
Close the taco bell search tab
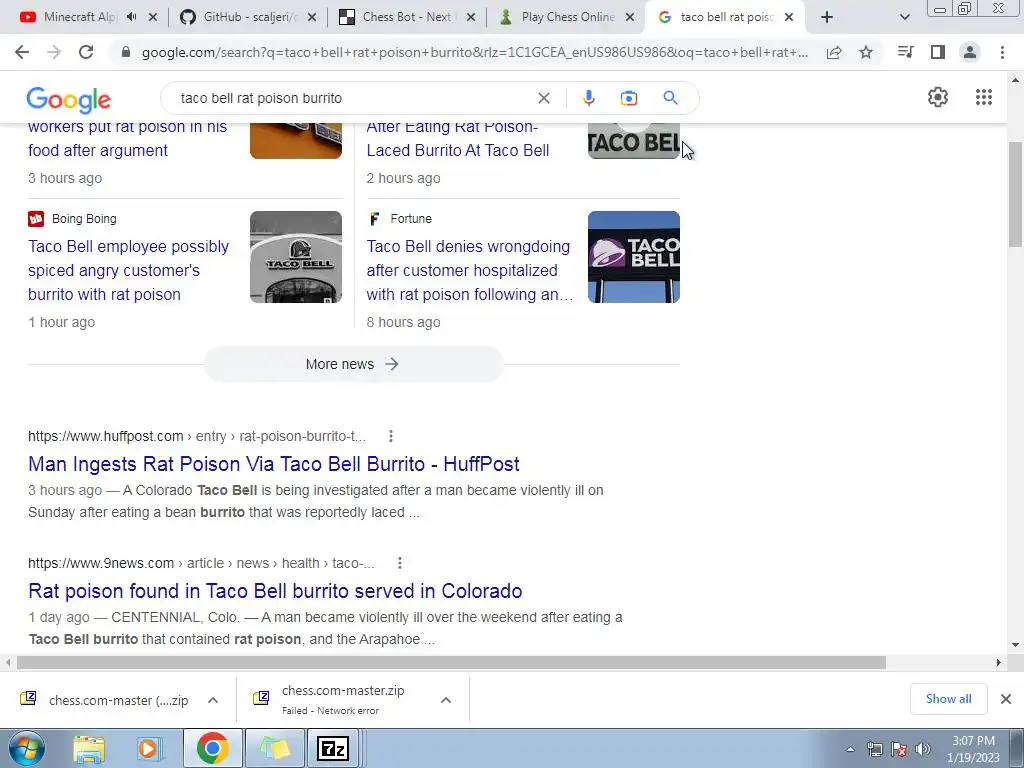789,17
